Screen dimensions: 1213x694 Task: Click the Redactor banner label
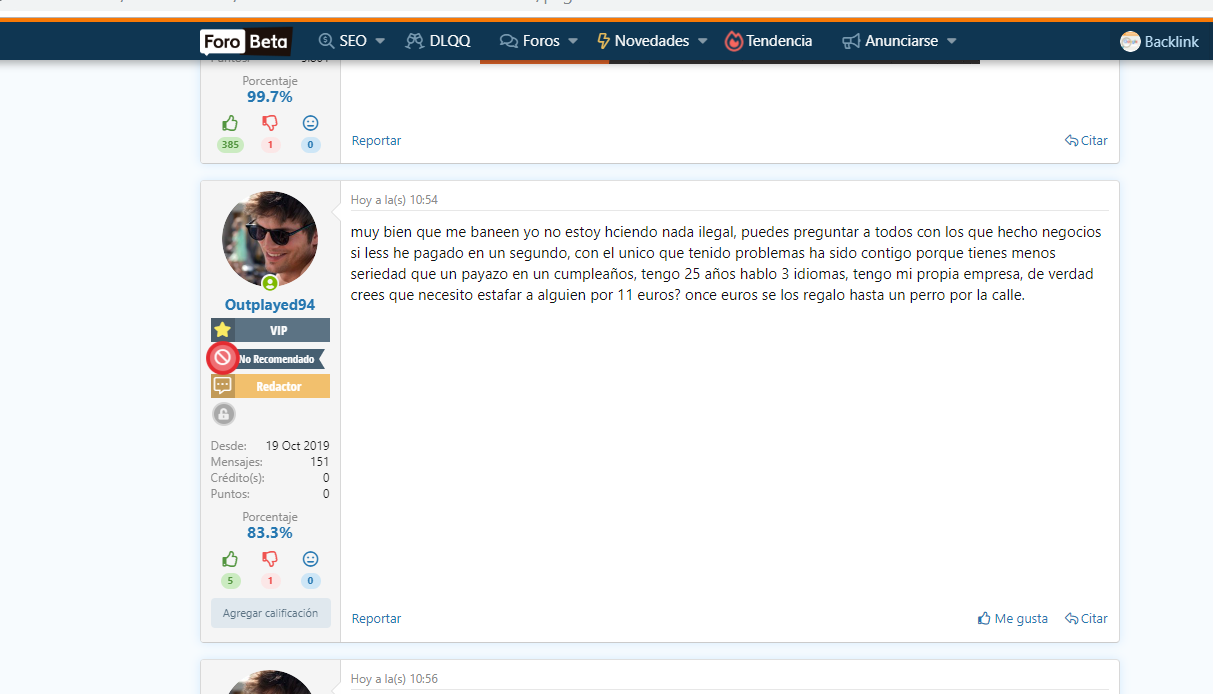pyautogui.click(x=280, y=386)
